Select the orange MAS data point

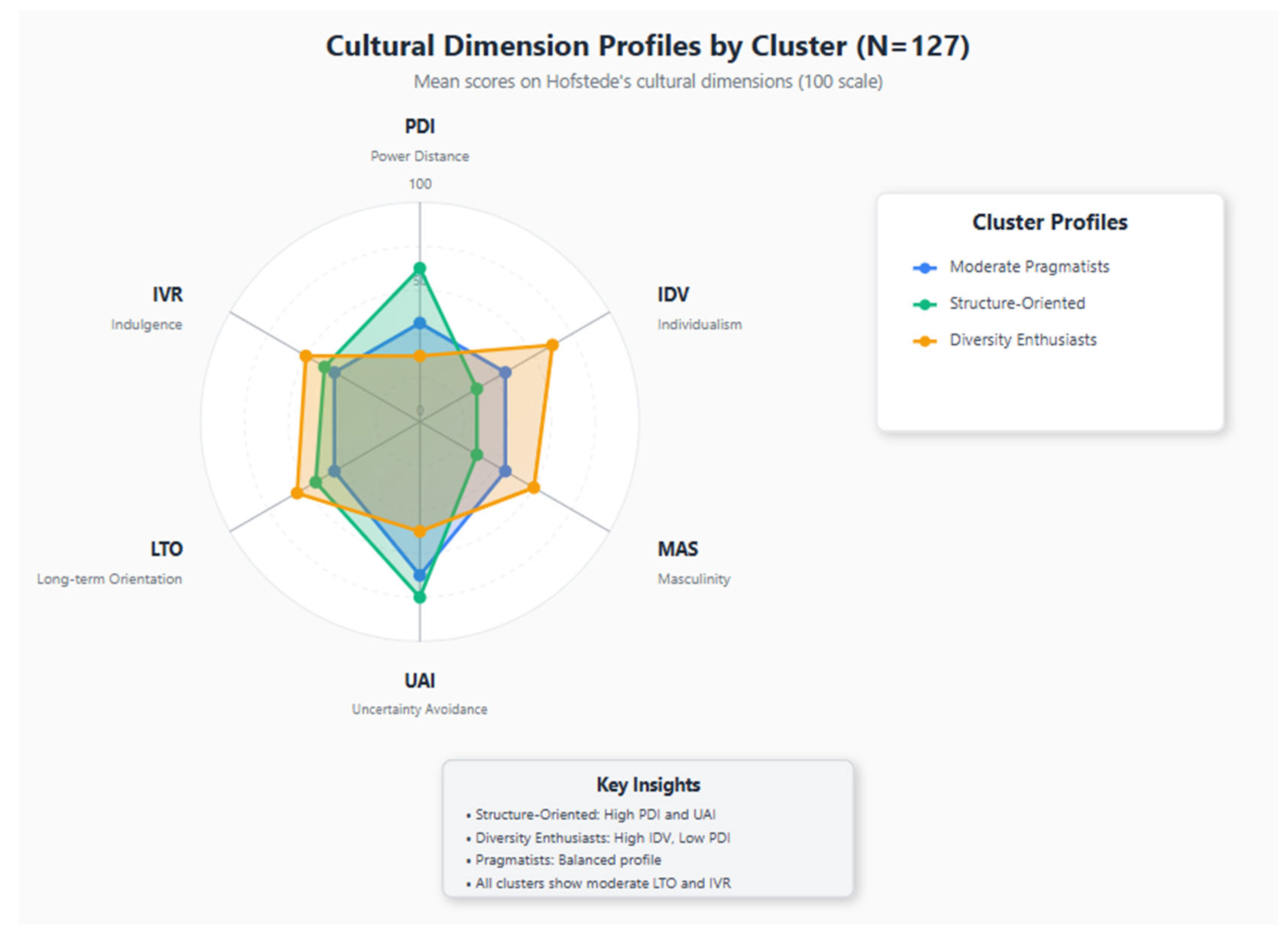point(533,487)
